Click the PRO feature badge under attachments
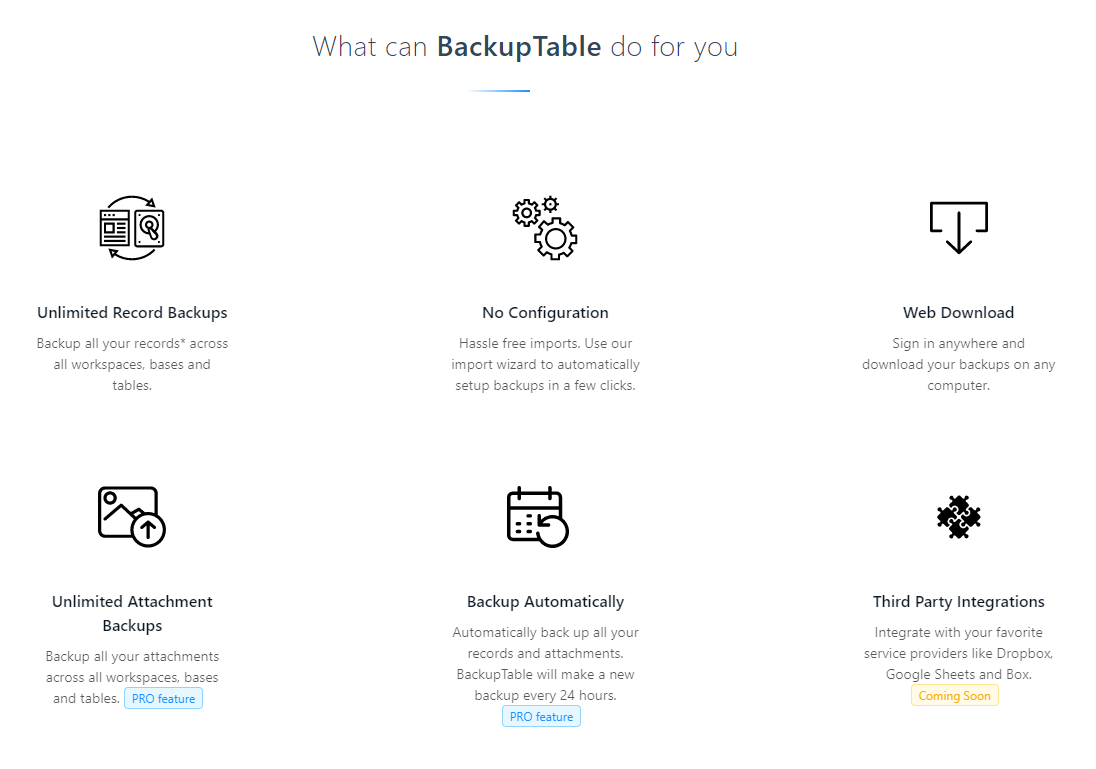Viewport: 1096px width, 769px height. [164, 698]
